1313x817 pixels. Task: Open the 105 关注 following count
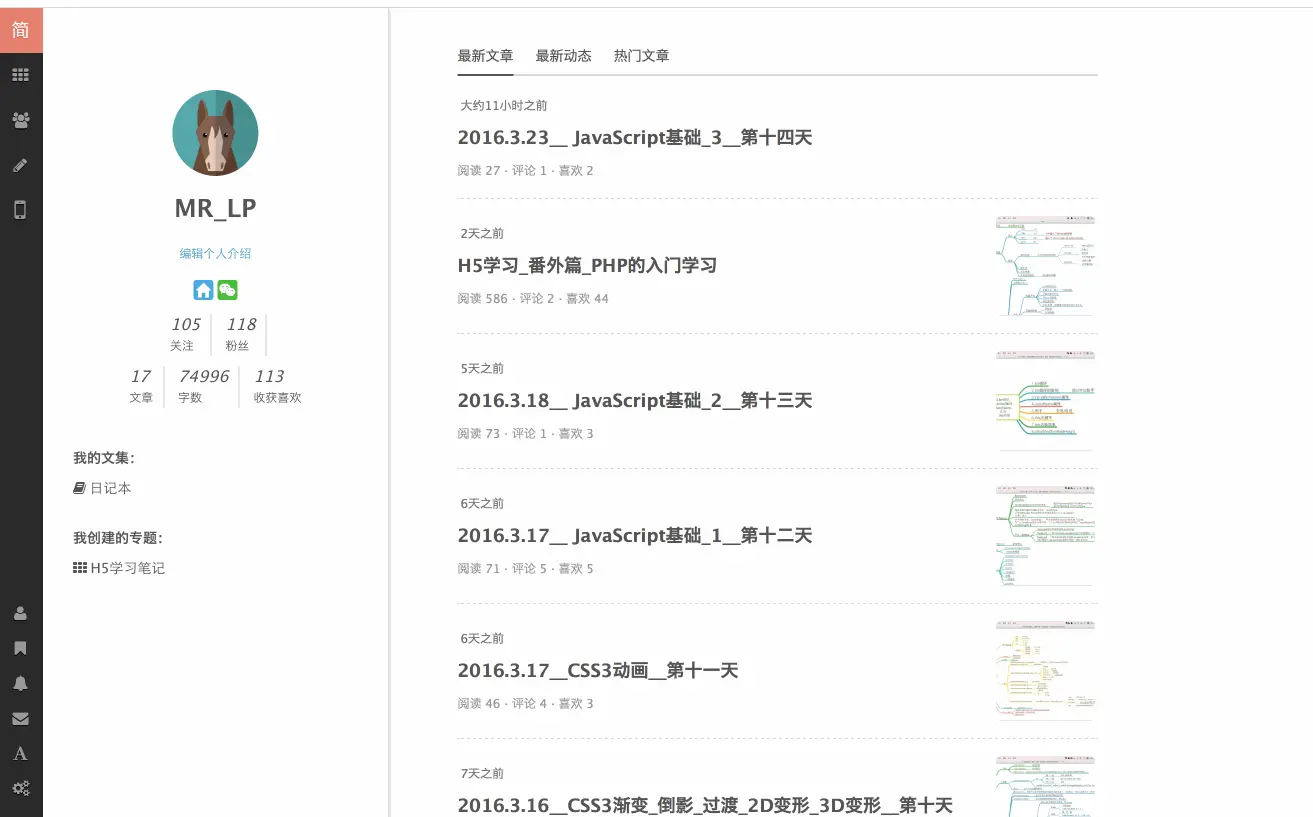coord(185,334)
